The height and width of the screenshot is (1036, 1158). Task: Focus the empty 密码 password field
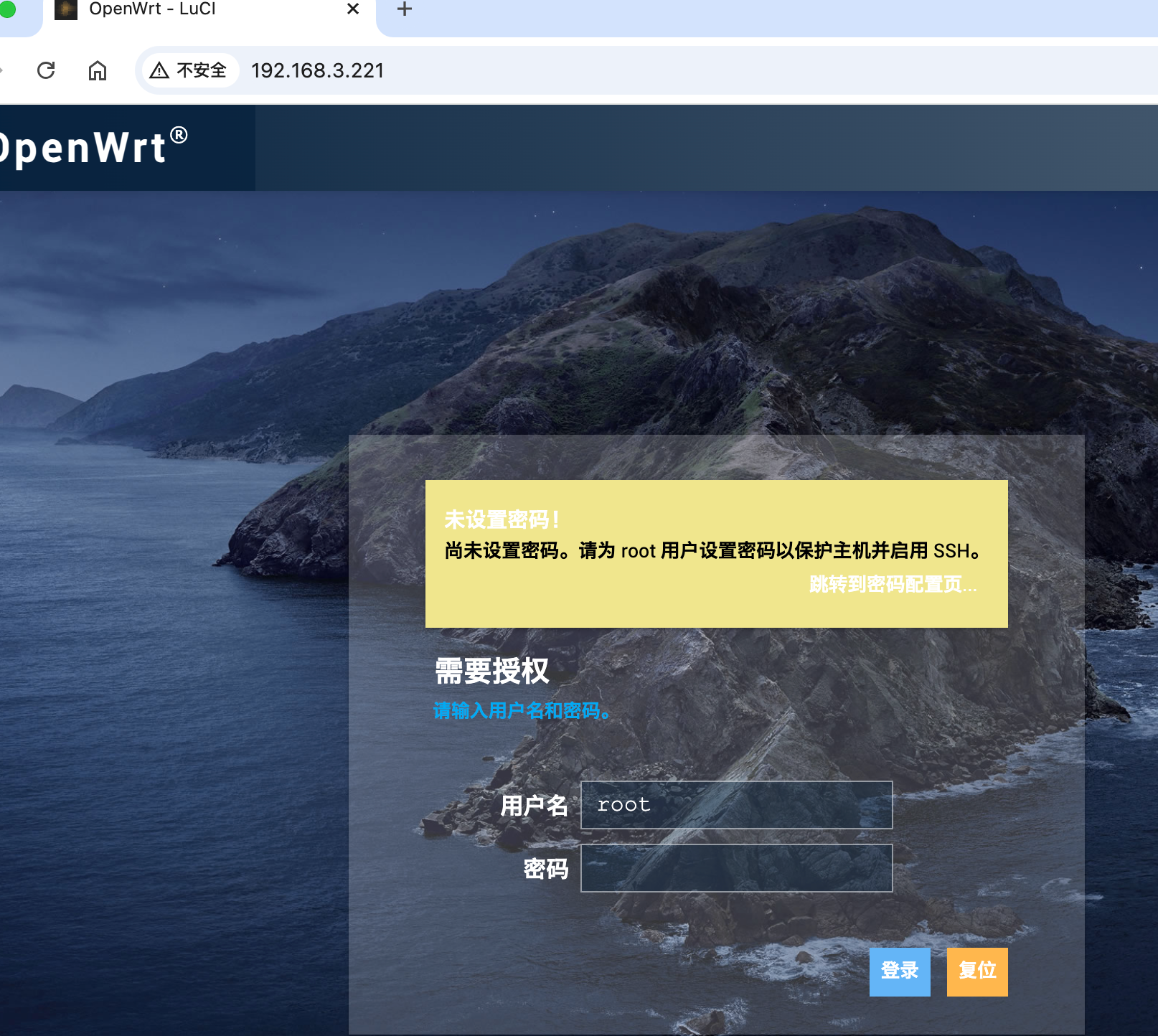coord(736,868)
